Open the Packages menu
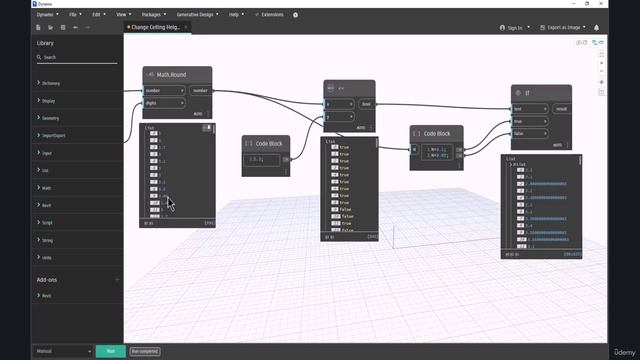 [154, 15]
